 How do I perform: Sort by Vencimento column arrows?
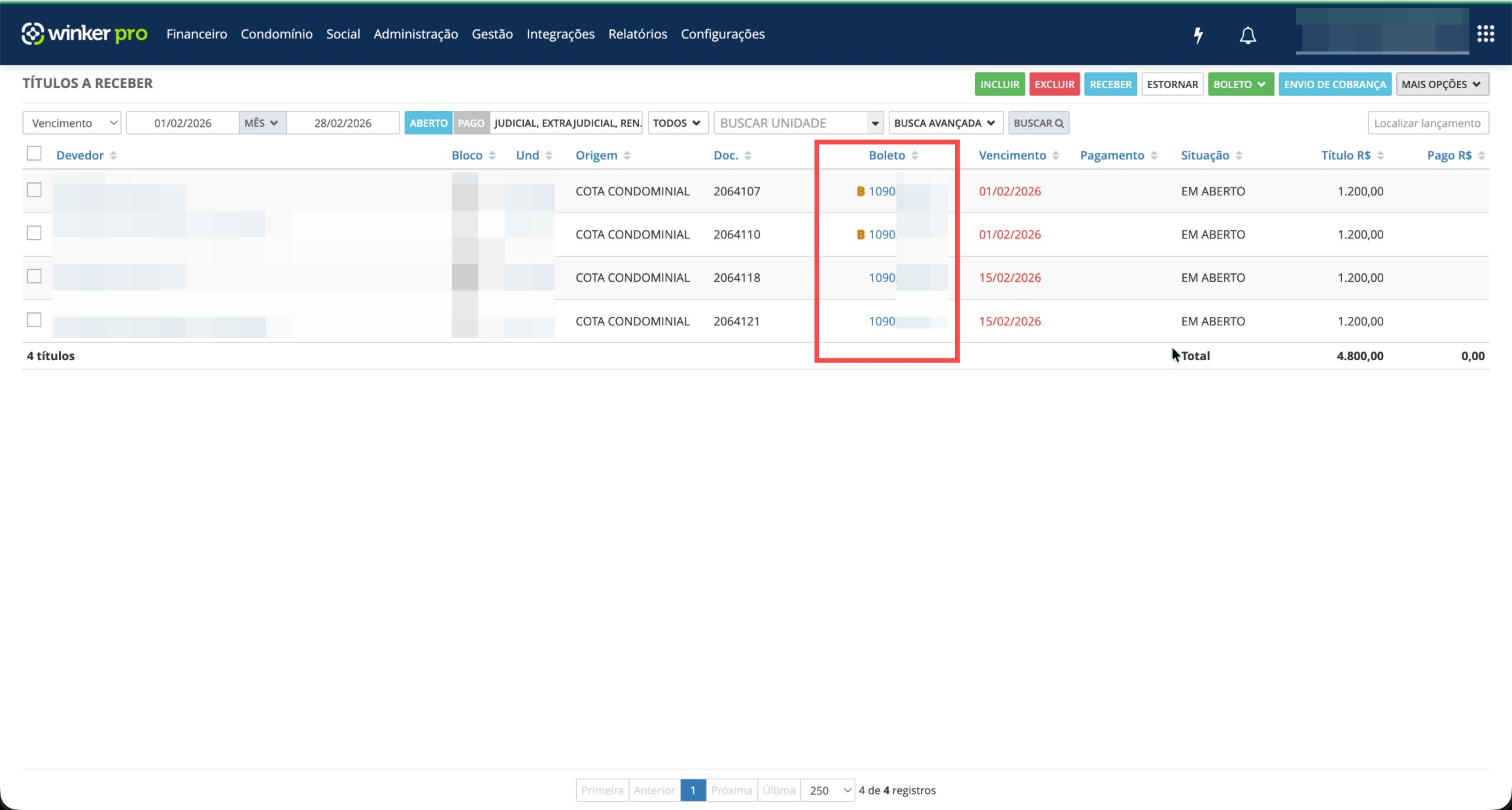(1056, 155)
